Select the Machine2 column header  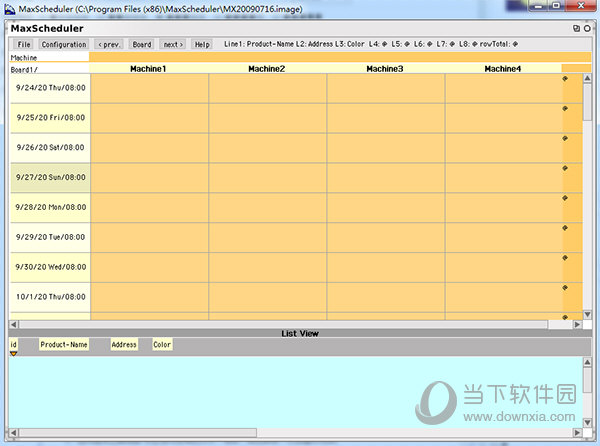click(267, 69)
